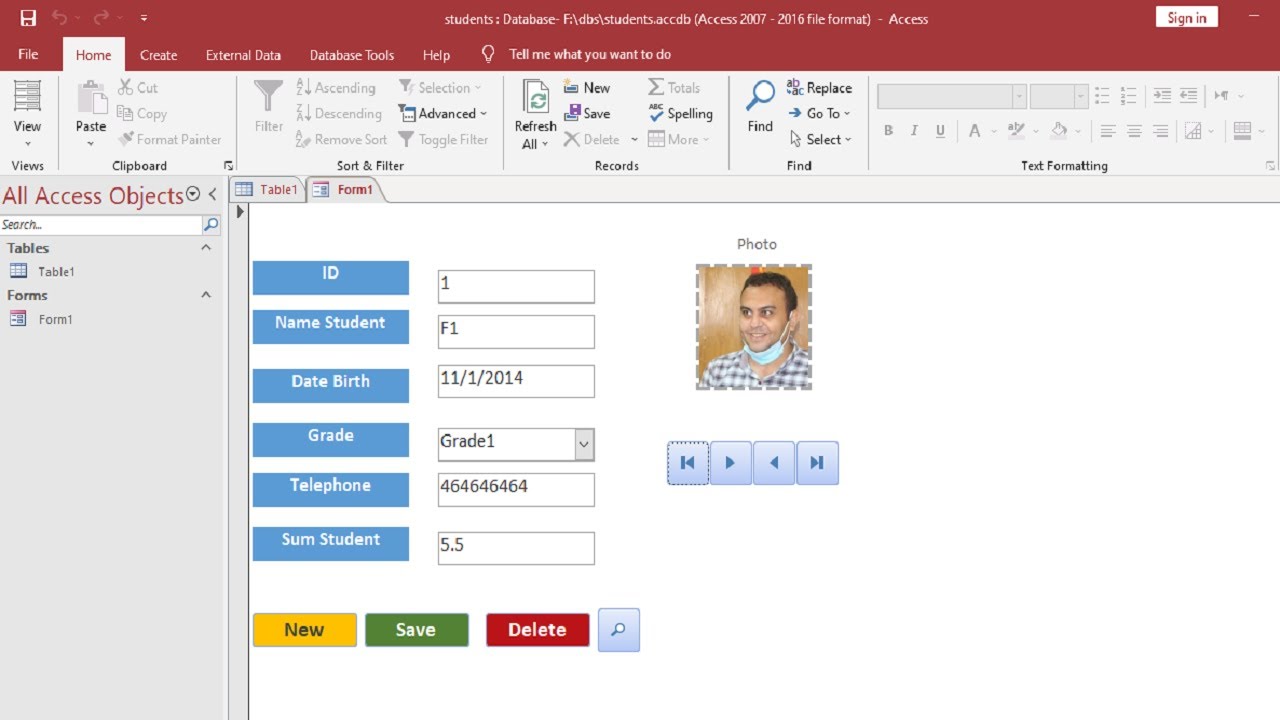
Task: Click next record arrow button on form
Action: point(731,463)
